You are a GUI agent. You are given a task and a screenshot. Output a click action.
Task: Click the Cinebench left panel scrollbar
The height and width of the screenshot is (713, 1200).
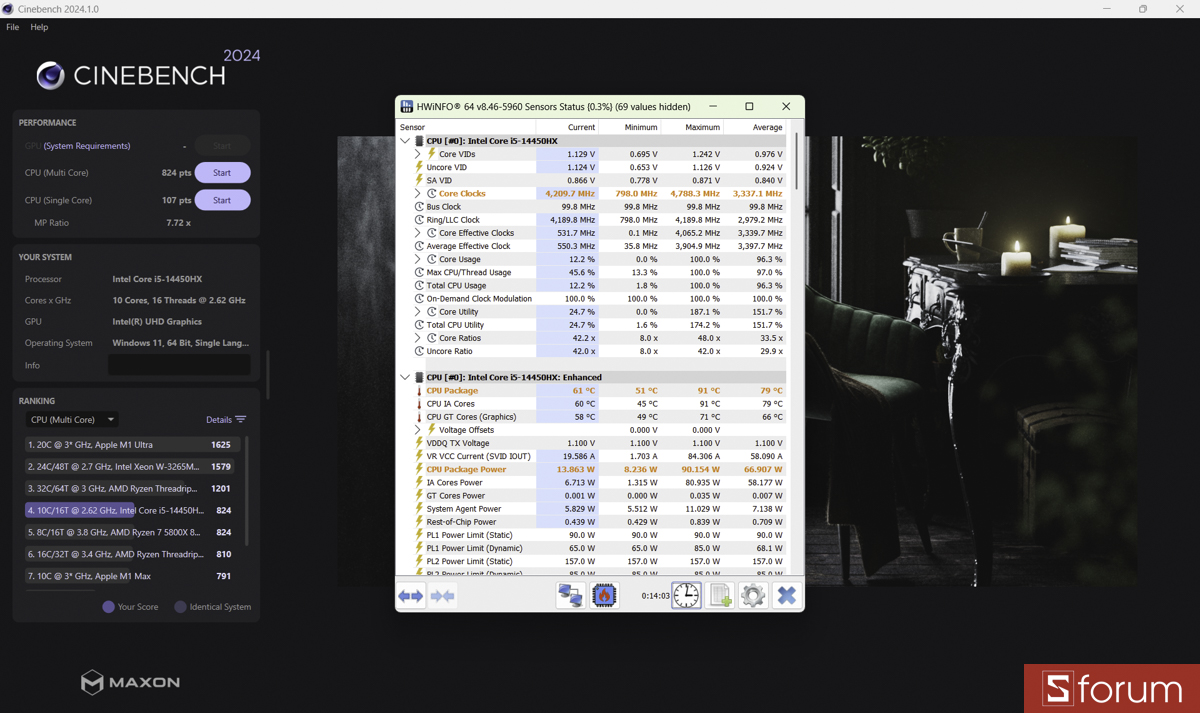(x=267, y=374)
